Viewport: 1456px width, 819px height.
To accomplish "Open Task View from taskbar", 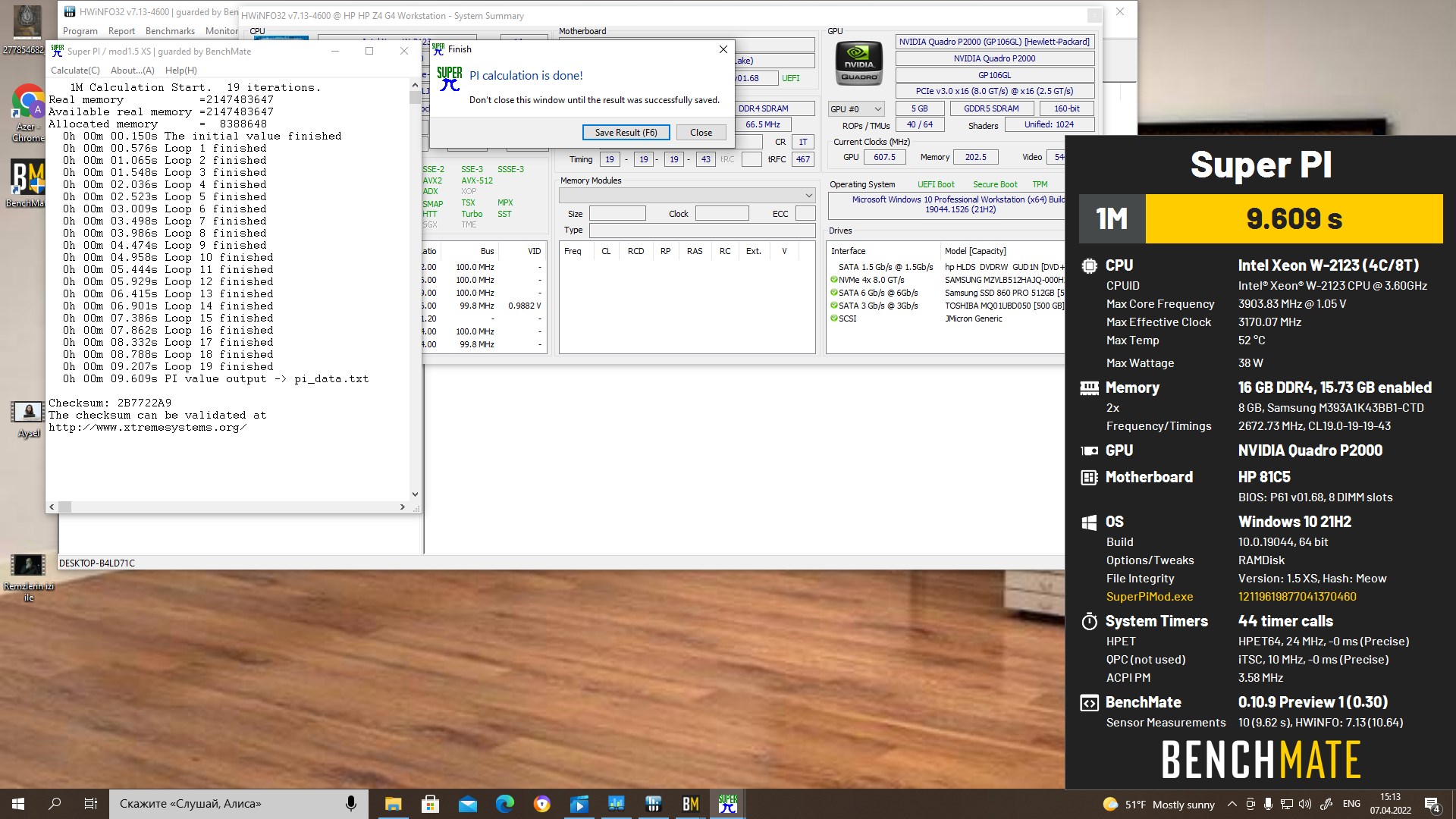I will (x=91, y=804).
